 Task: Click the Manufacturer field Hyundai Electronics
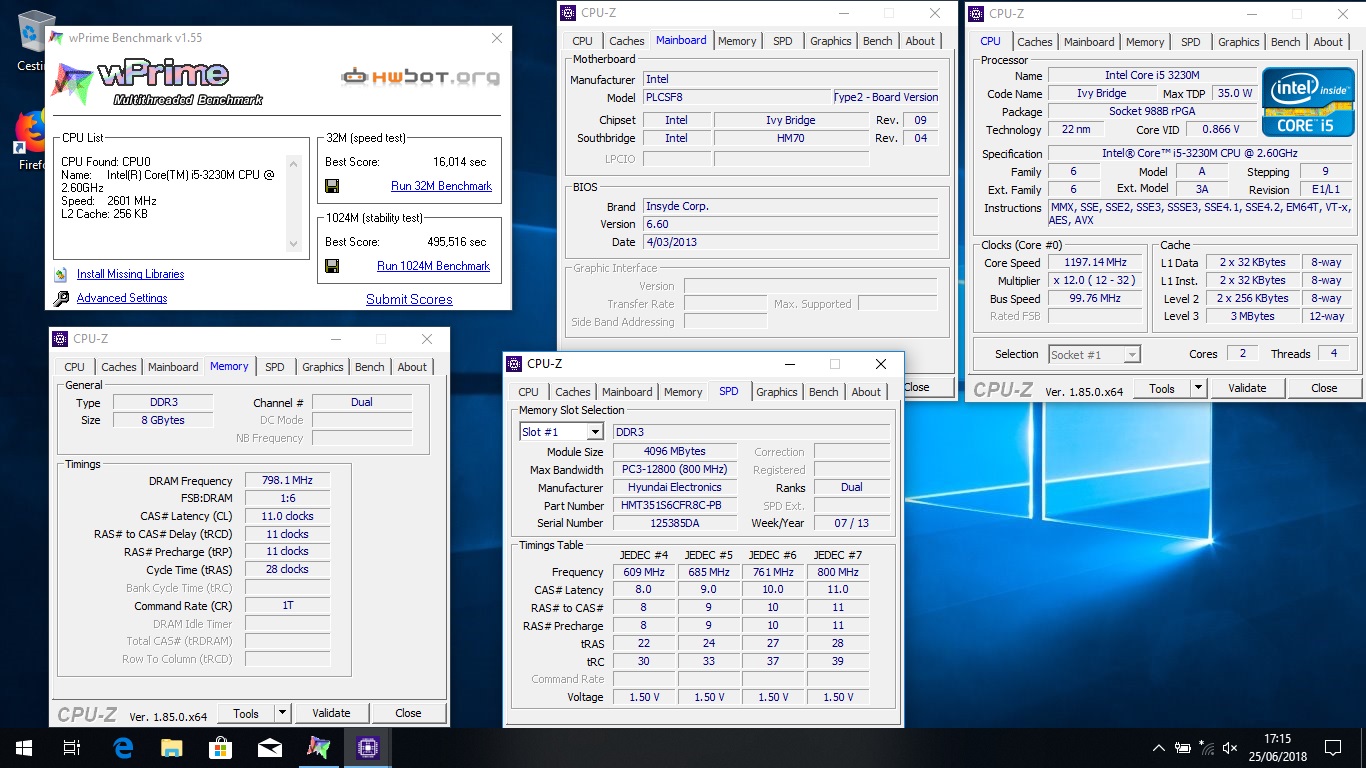coord(674,488)
